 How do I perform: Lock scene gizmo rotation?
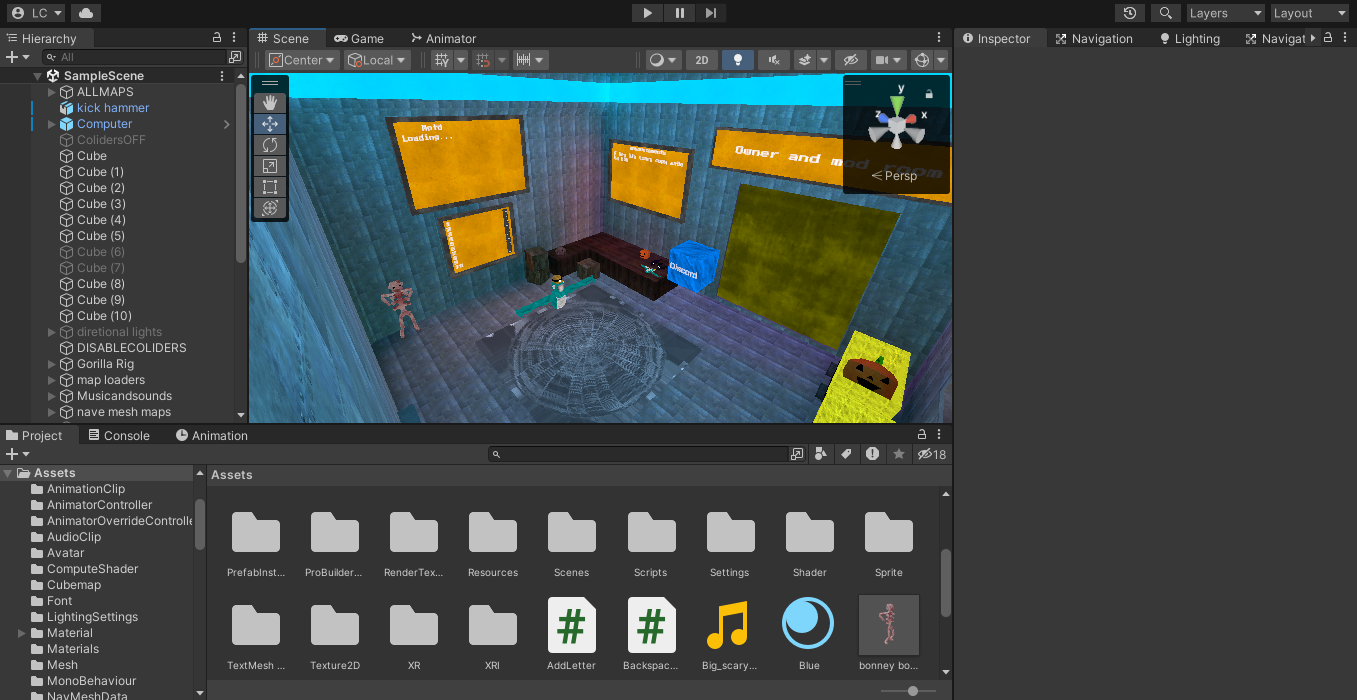pos(929,93)
